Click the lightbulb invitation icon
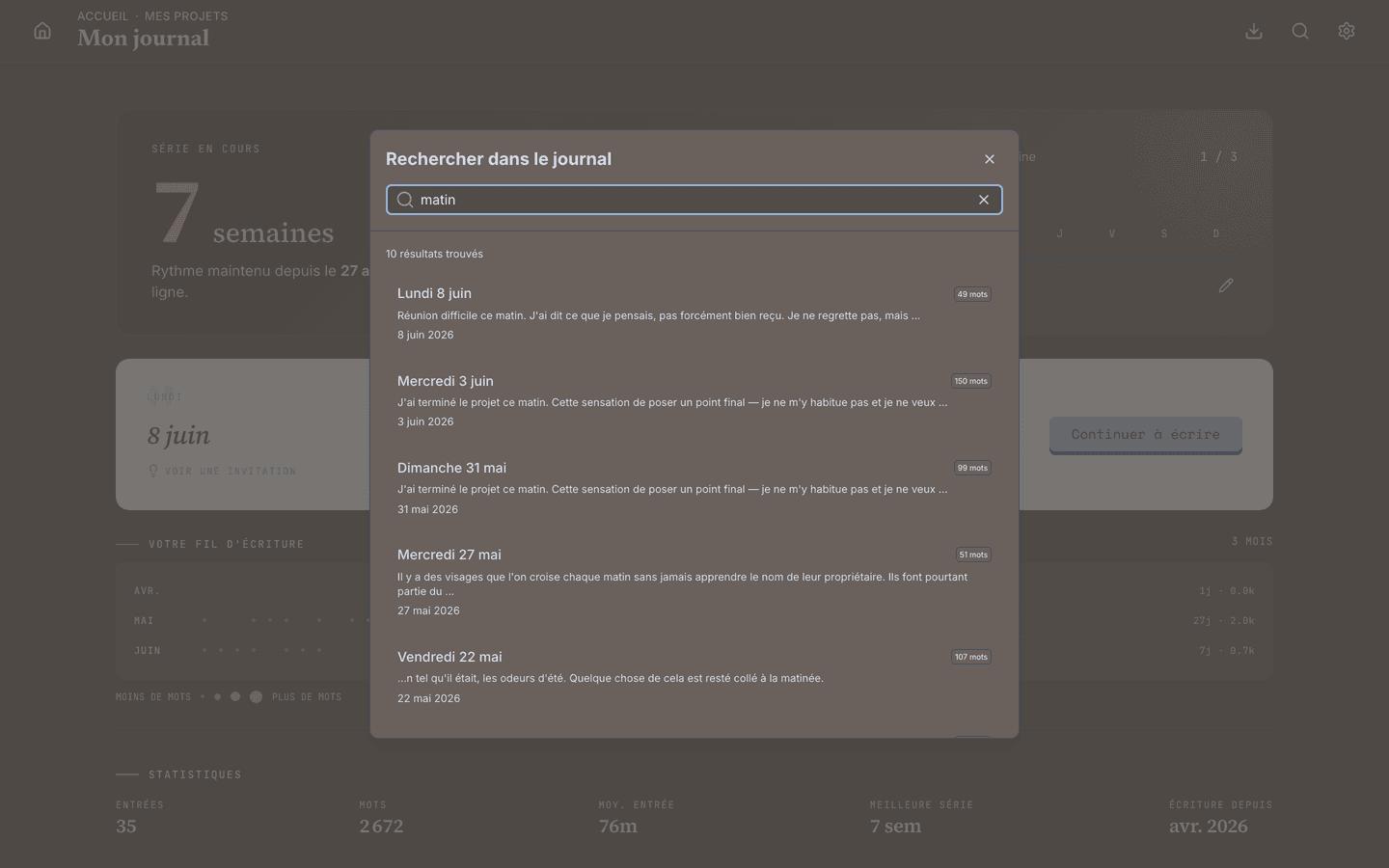The width and height of the screenshot is (1389, 868). point(152,471)
